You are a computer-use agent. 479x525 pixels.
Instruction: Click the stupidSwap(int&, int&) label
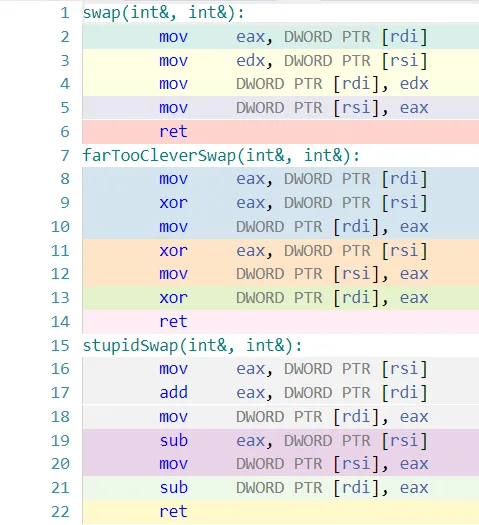tap(192, 346)
